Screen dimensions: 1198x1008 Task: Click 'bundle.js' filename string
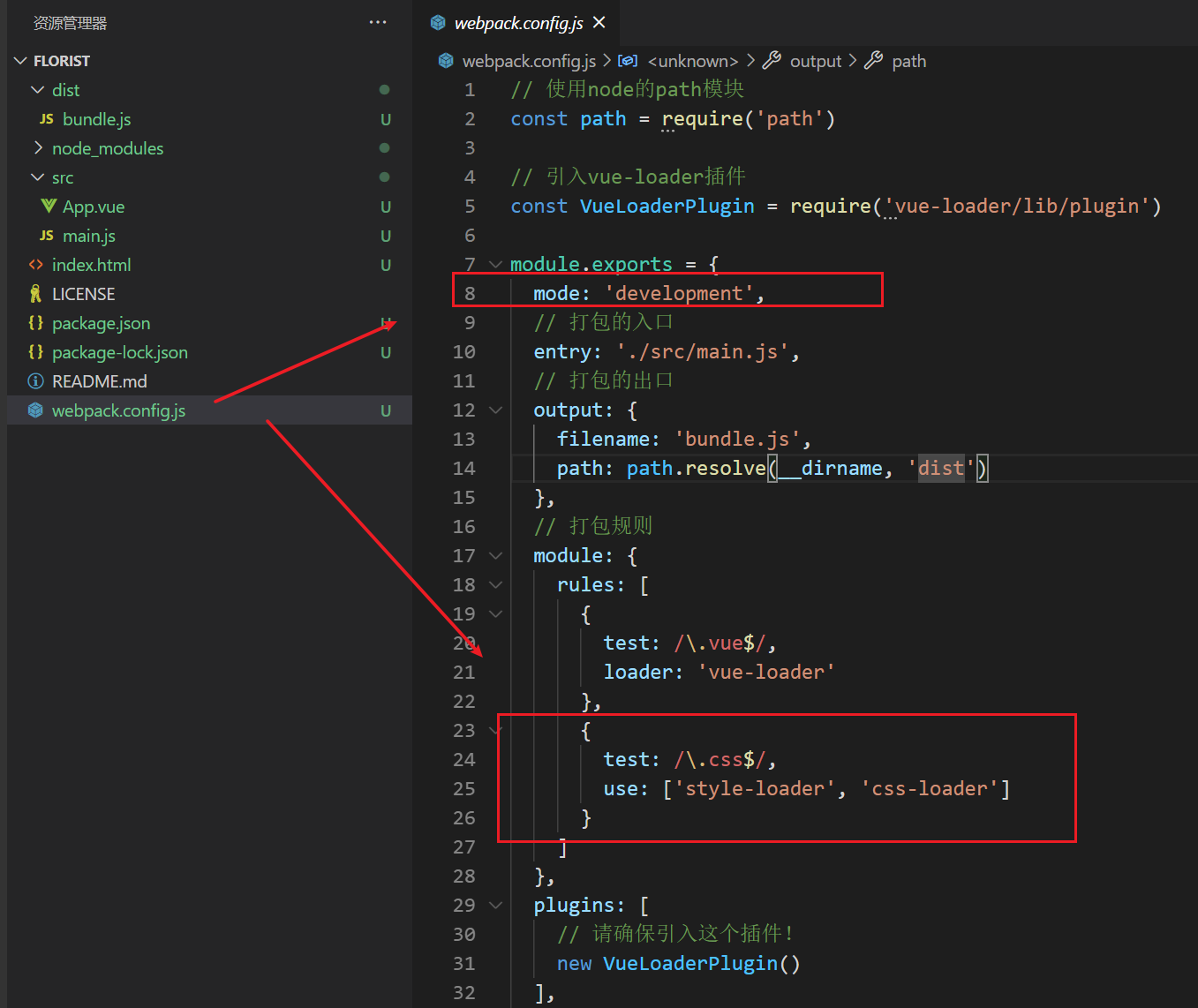737,439
